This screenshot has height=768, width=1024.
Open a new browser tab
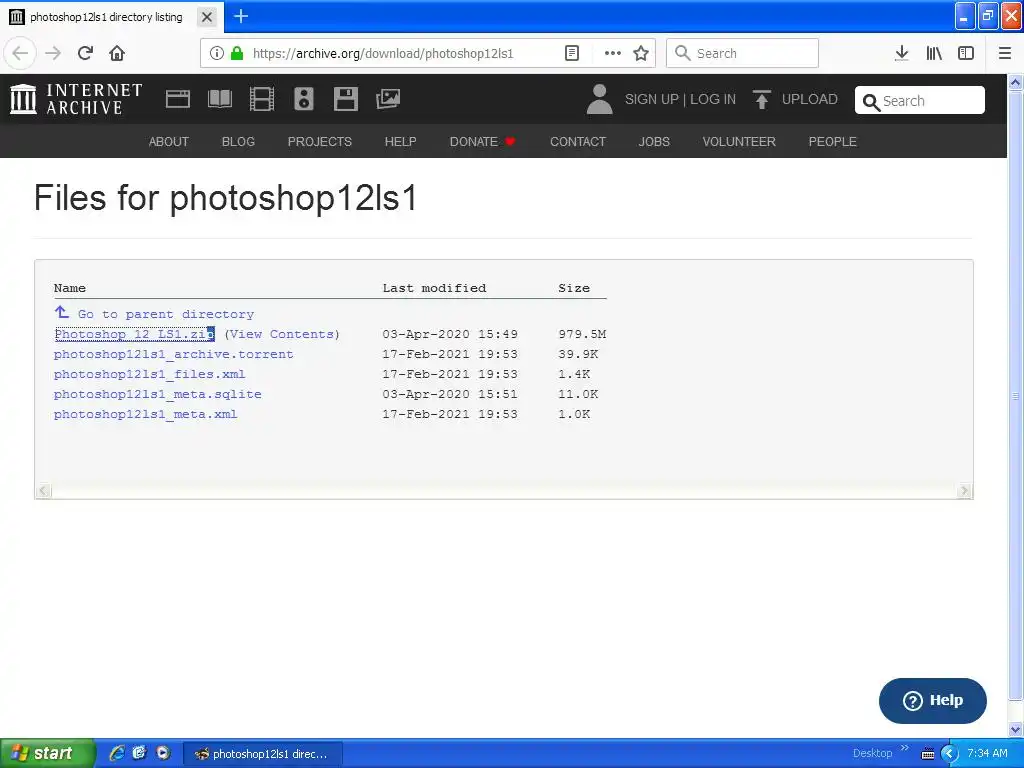coord(241,16)
